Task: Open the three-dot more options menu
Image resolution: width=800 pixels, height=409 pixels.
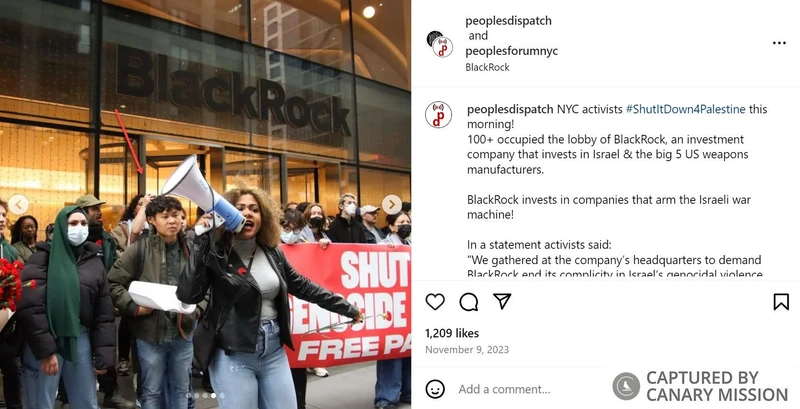Action: click(x=779, y=43)
